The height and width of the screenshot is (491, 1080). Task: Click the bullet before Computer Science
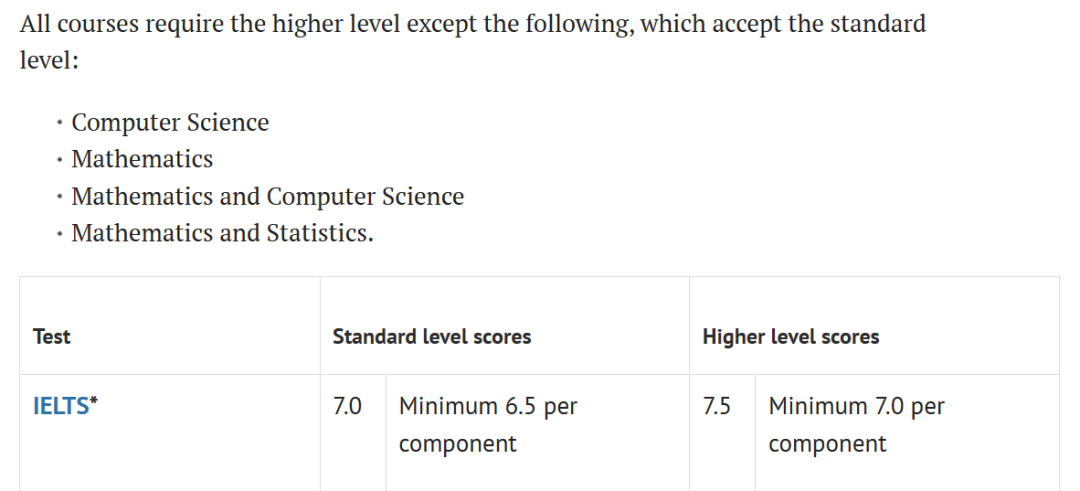click(60, 123)
